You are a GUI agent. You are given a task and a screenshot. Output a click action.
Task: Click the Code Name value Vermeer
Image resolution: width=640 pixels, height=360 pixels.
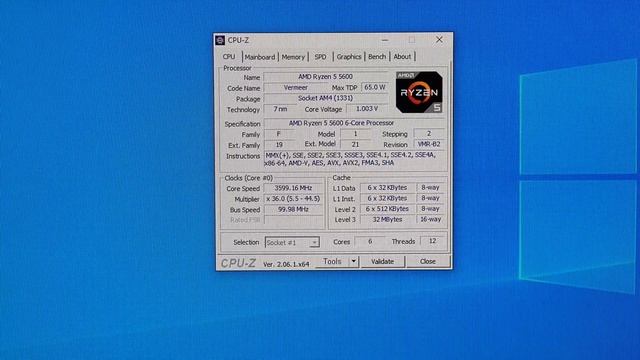pos(296,87)
